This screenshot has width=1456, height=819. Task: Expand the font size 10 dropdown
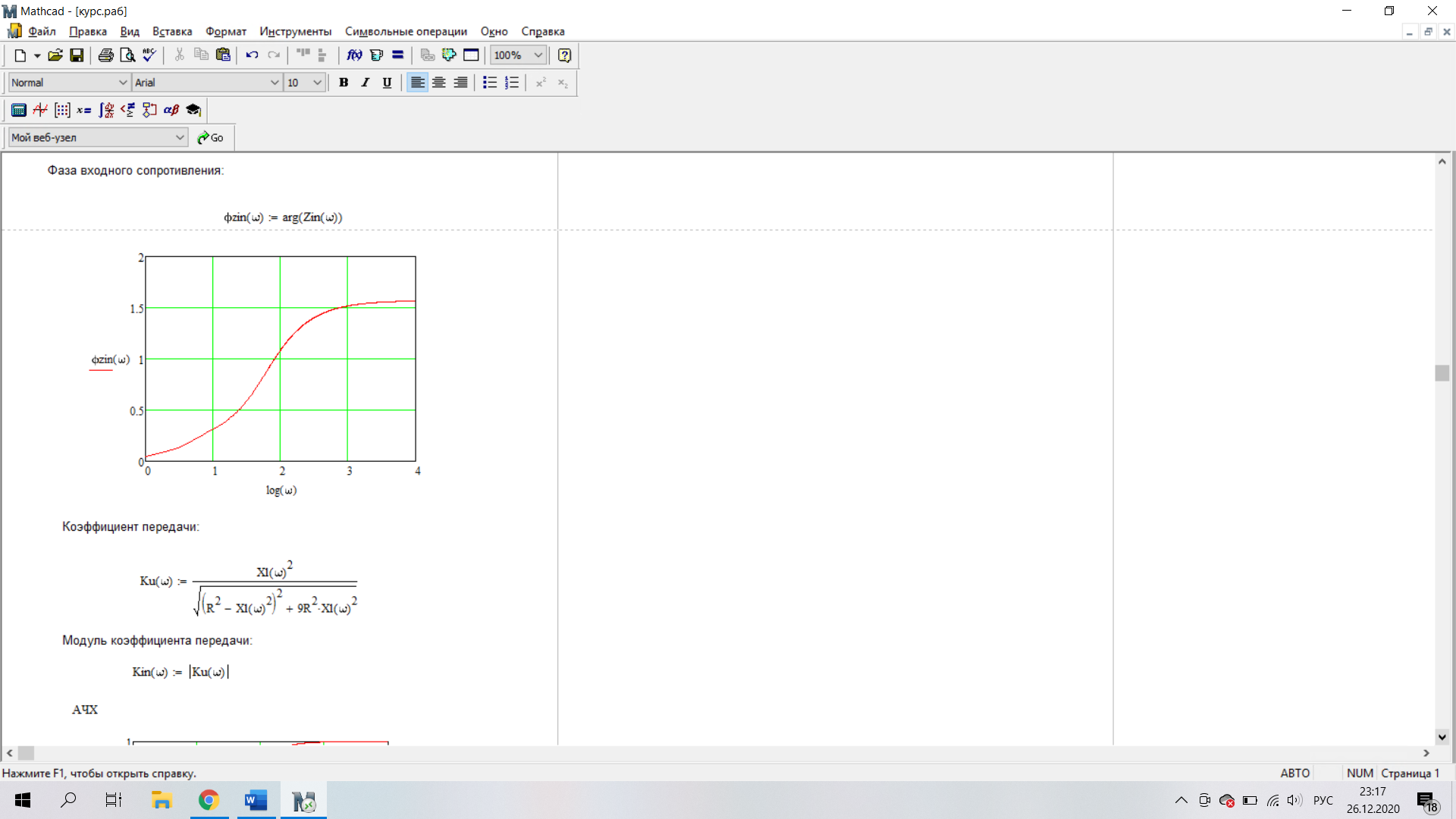point(317,83)
